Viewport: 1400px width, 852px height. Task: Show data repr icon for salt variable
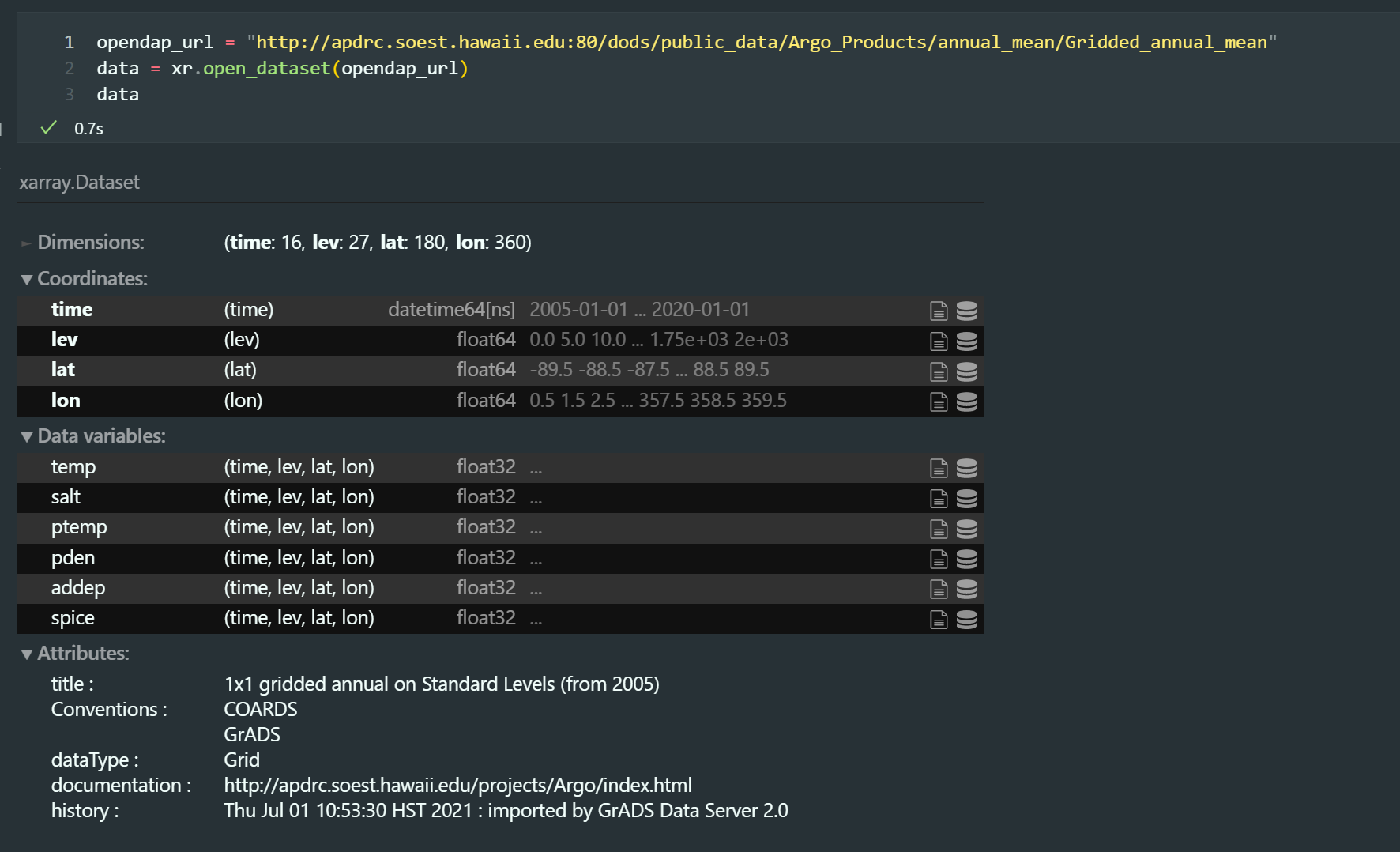[x=966, y=498]
